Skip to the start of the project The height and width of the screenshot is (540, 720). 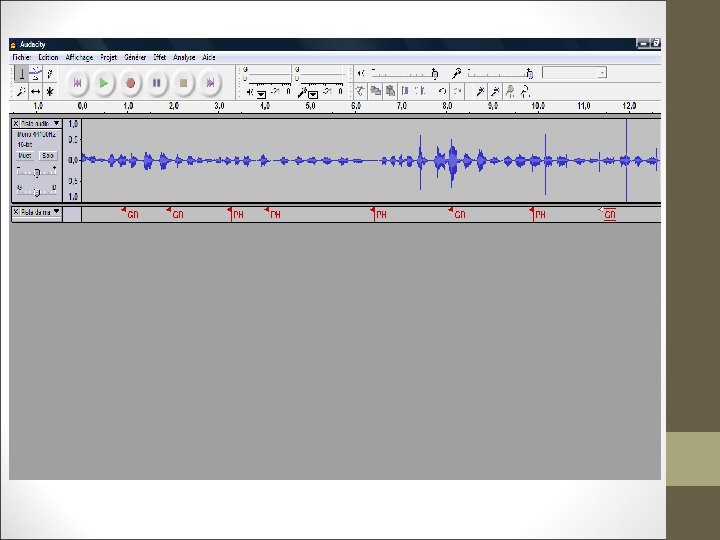[77, 83]
